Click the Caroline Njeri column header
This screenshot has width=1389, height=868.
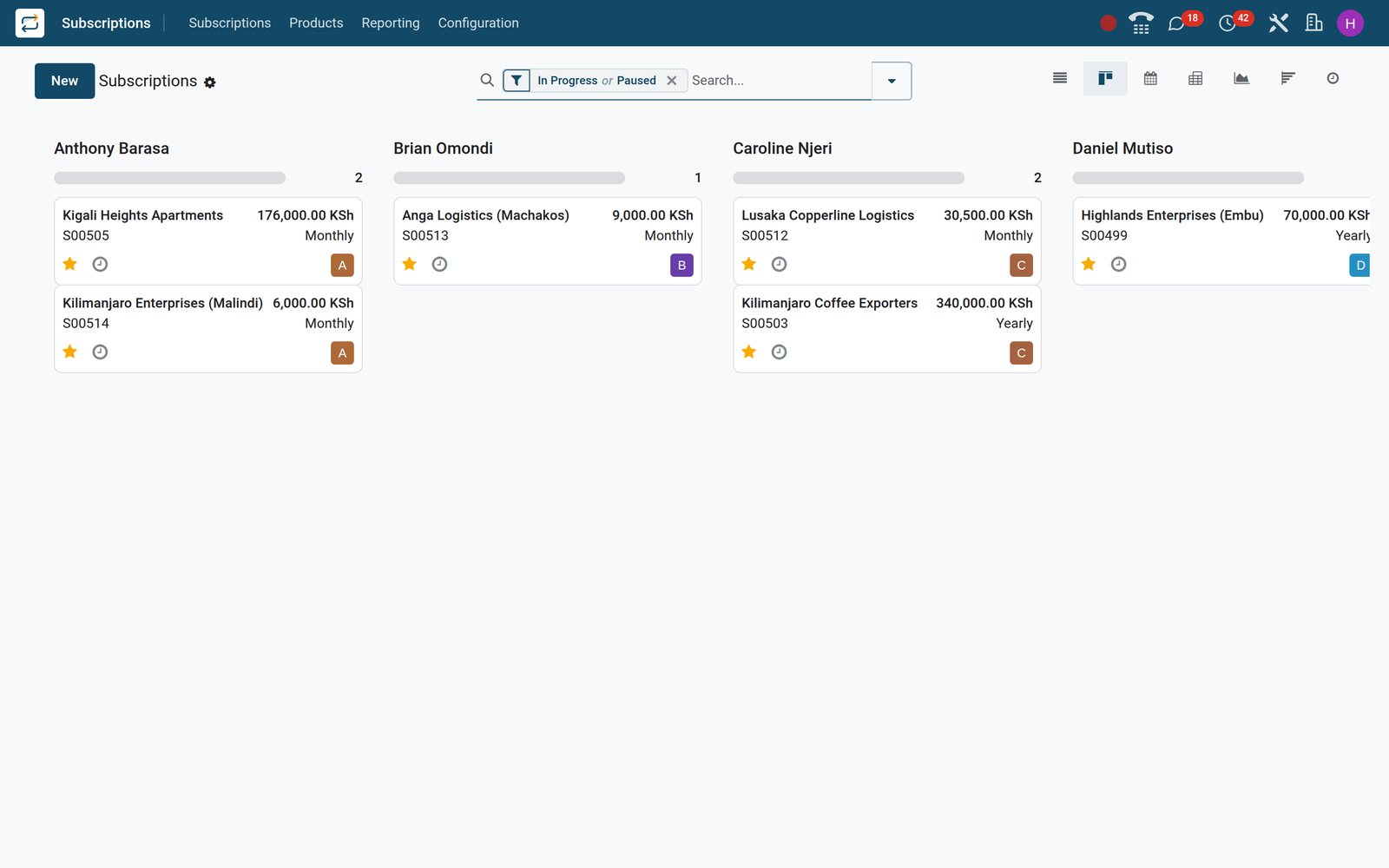[782, 148]
